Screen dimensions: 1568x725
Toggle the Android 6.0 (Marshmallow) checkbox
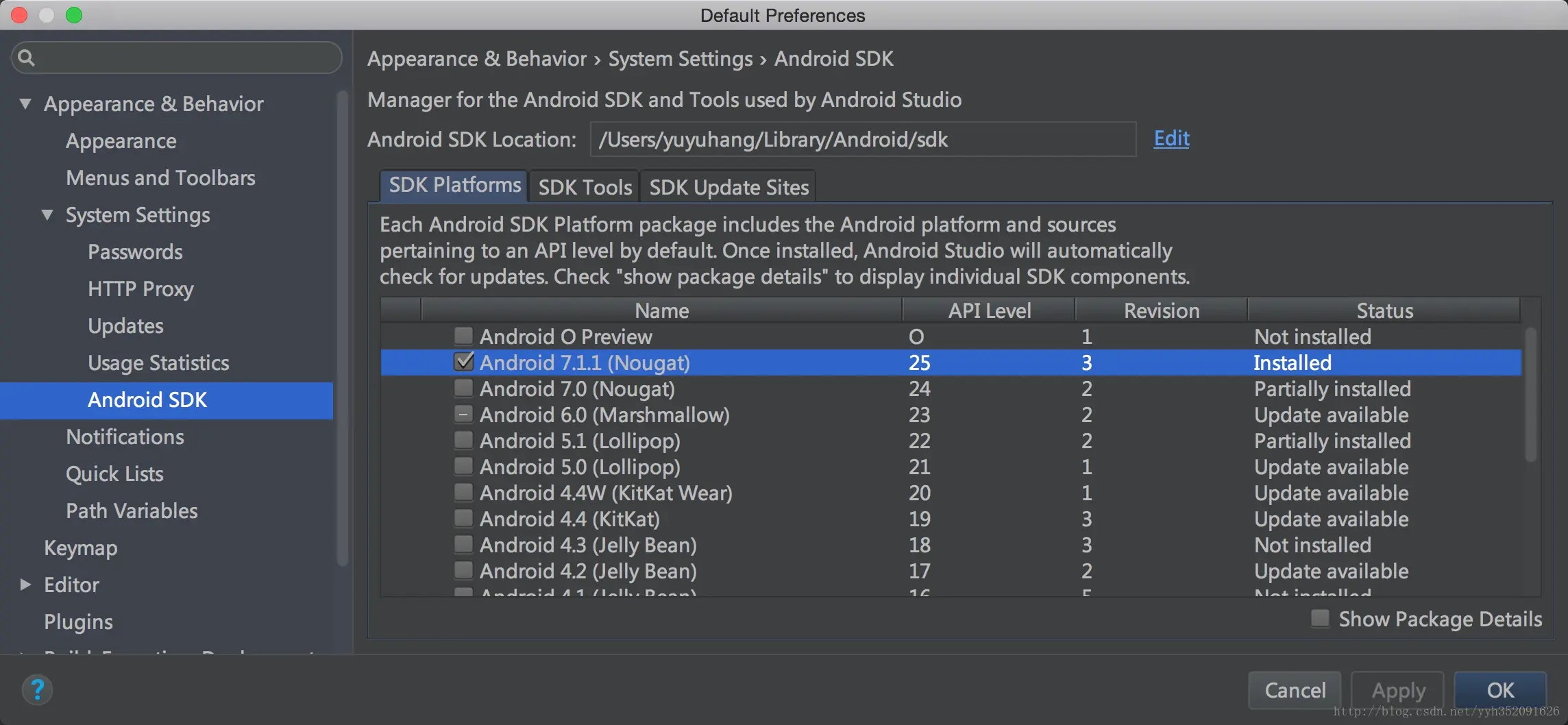click(463, 414)
